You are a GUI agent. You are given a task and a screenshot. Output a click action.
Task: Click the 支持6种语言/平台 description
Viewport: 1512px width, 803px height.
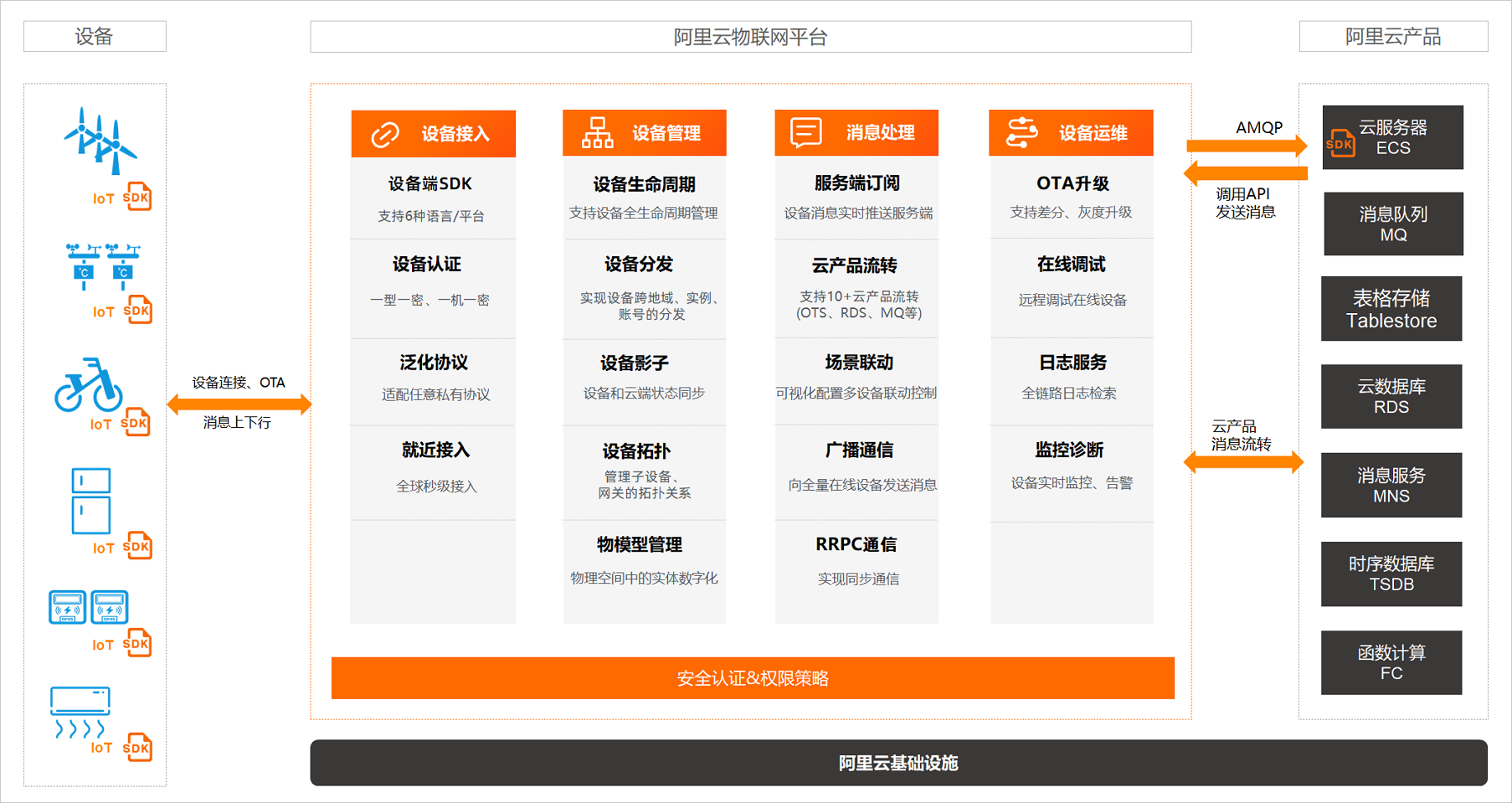pyautogui.click(x=431, y=216)
